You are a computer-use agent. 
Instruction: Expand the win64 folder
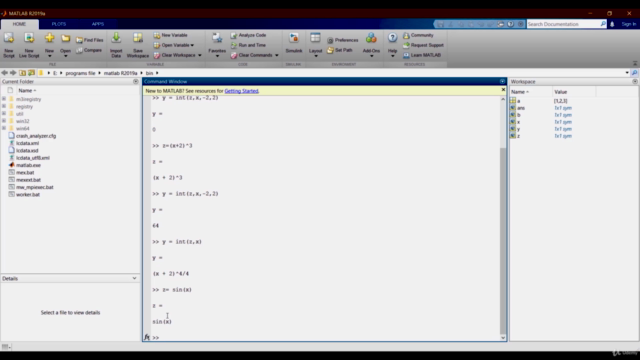(4, 128)
